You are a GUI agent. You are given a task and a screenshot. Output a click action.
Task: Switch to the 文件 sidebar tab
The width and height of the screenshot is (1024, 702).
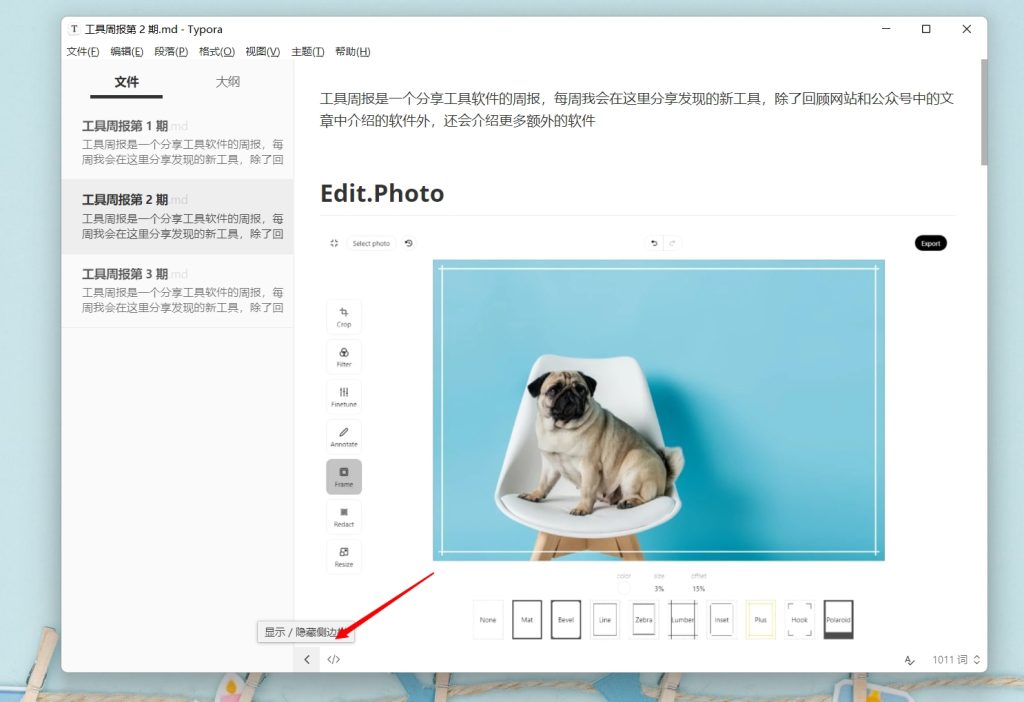coord(127,82)
